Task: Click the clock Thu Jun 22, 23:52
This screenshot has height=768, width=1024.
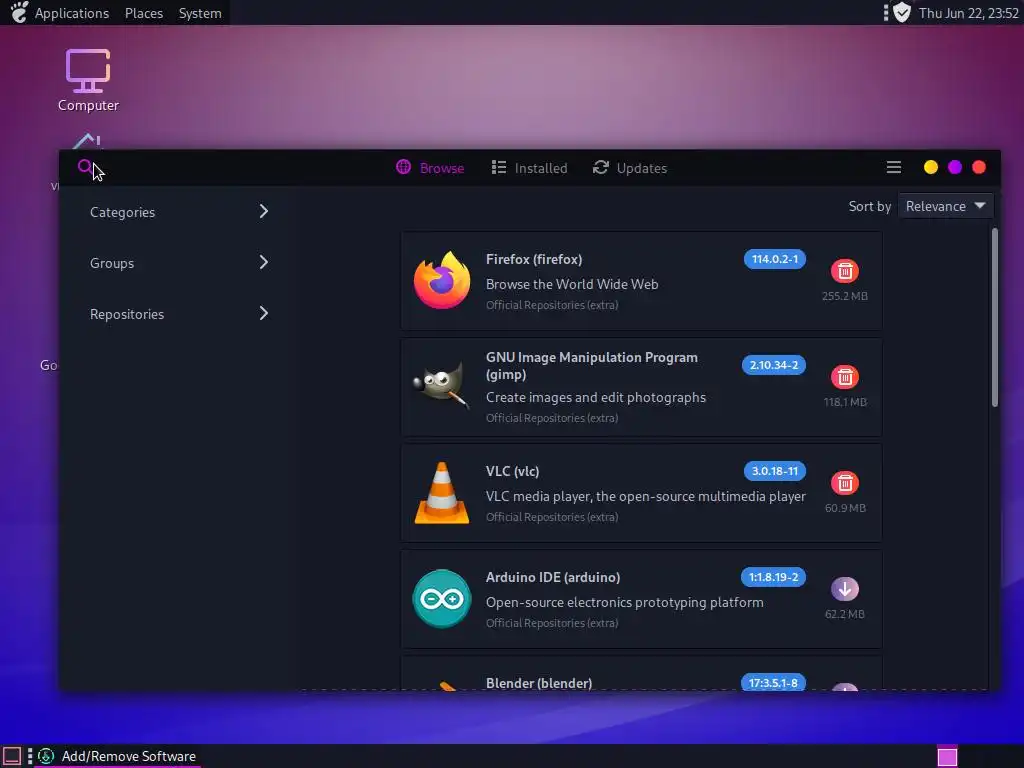Action: click(x=968, y=13)
